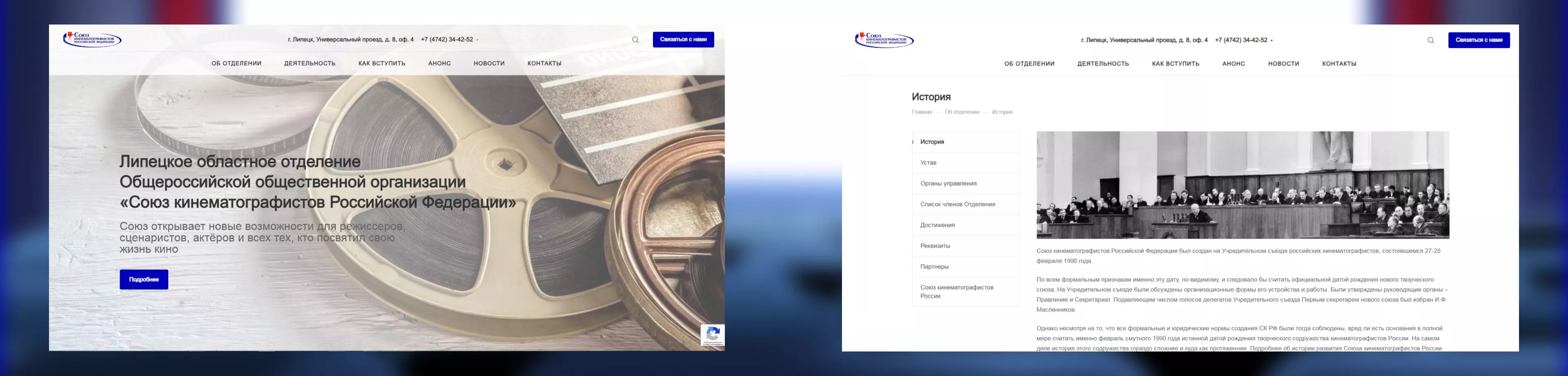
Task: Expand the phone number dropdown arrow on the homepage
Action: click(477, 40)
